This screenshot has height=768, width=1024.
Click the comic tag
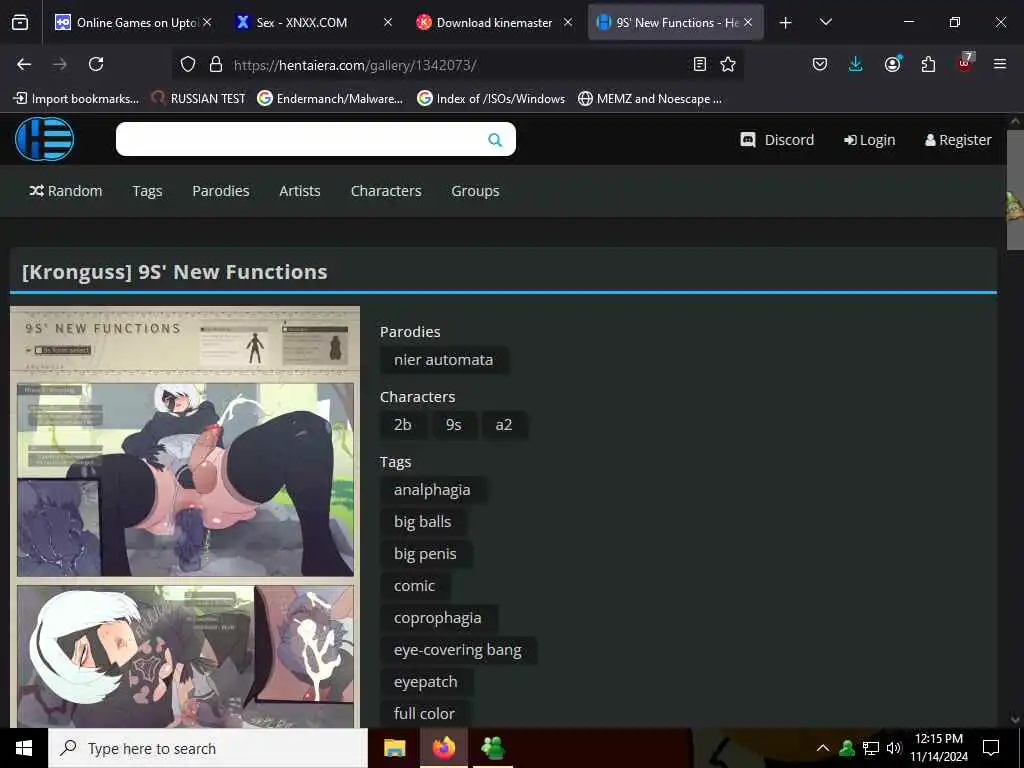tap(415, 586)
